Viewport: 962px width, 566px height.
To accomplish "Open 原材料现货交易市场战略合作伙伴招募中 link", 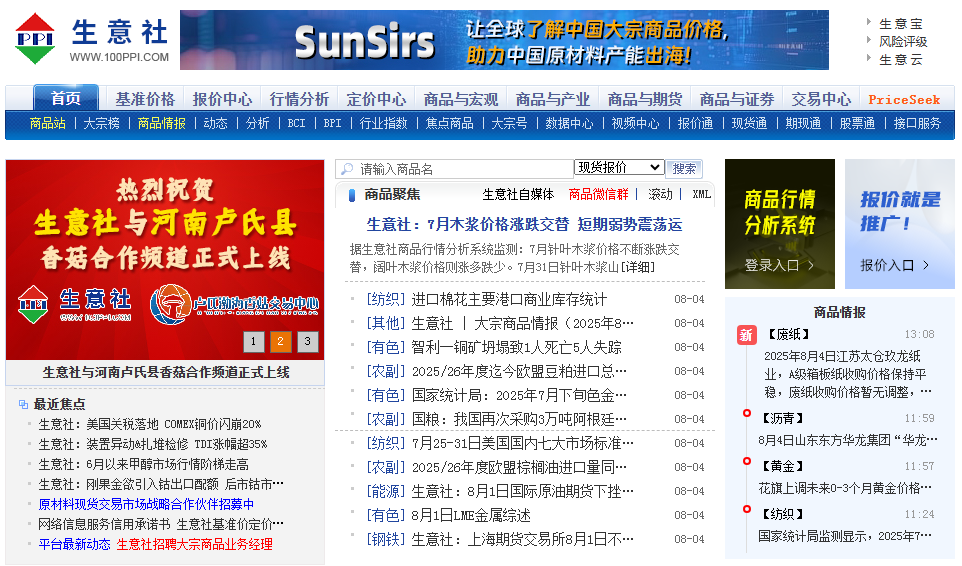I will coord(146,504).
